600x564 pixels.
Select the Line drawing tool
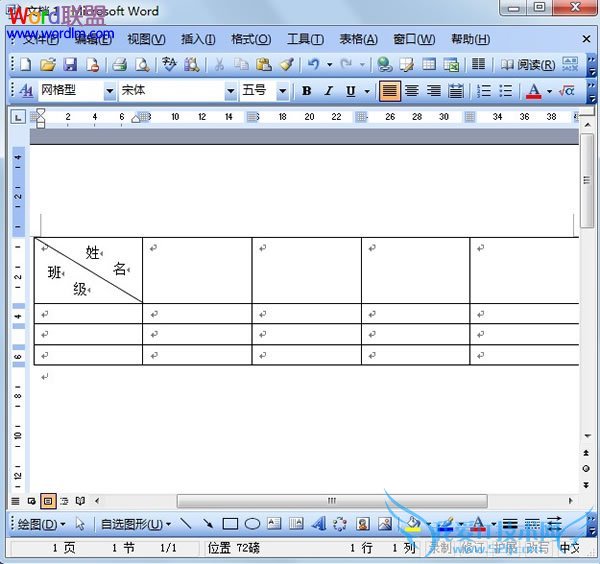186,523
